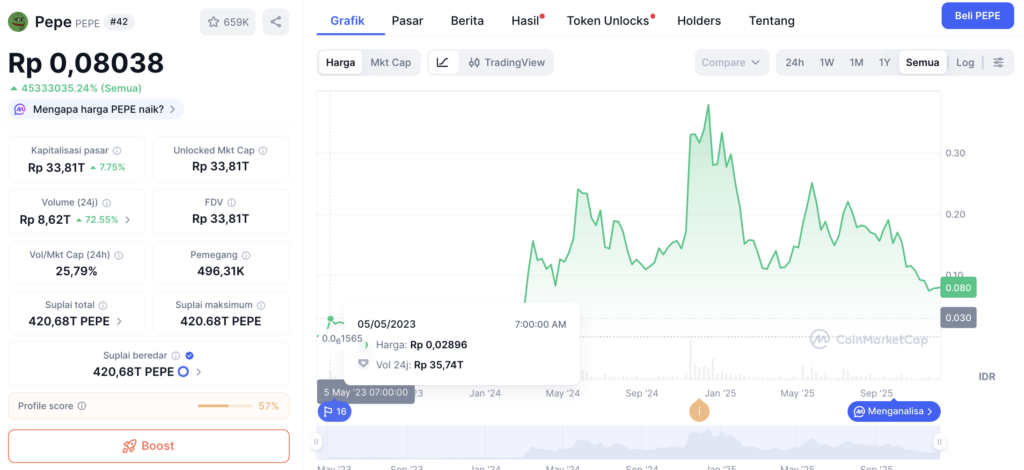1024x470 pixels.
Task: Open the Tentang tab
Action: click(x=772, y=20)
